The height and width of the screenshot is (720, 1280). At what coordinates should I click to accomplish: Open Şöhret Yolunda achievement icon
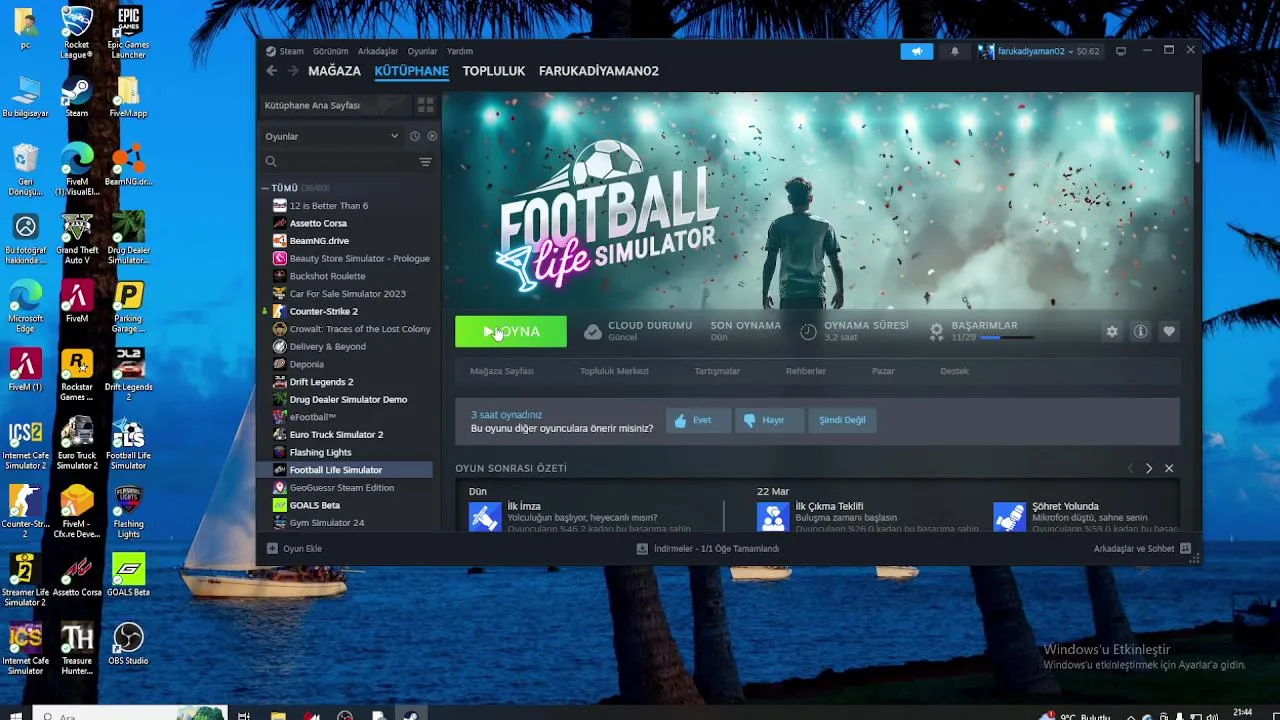pyautogui.click(x=1009, y=516)
